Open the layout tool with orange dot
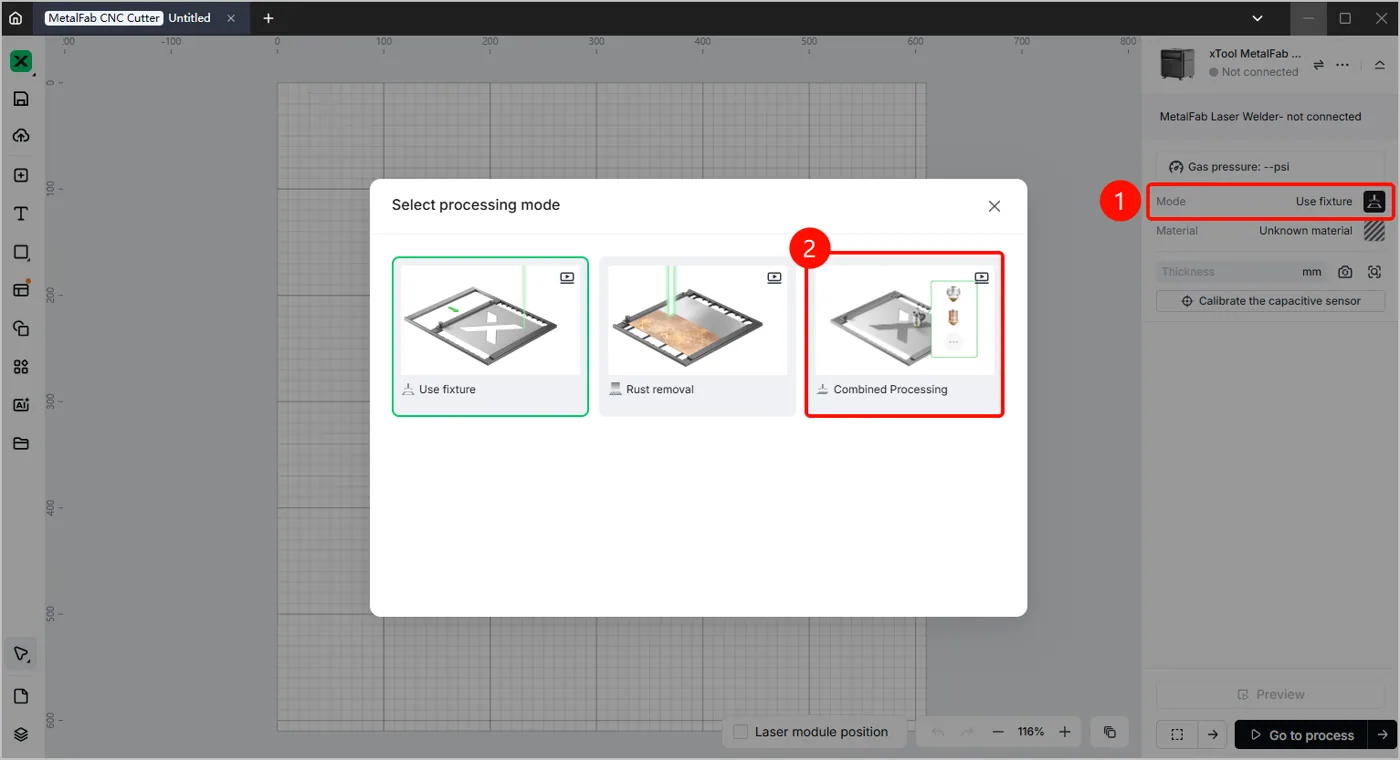The width and height of the screenshot is (1400, 760). [21, 289]
